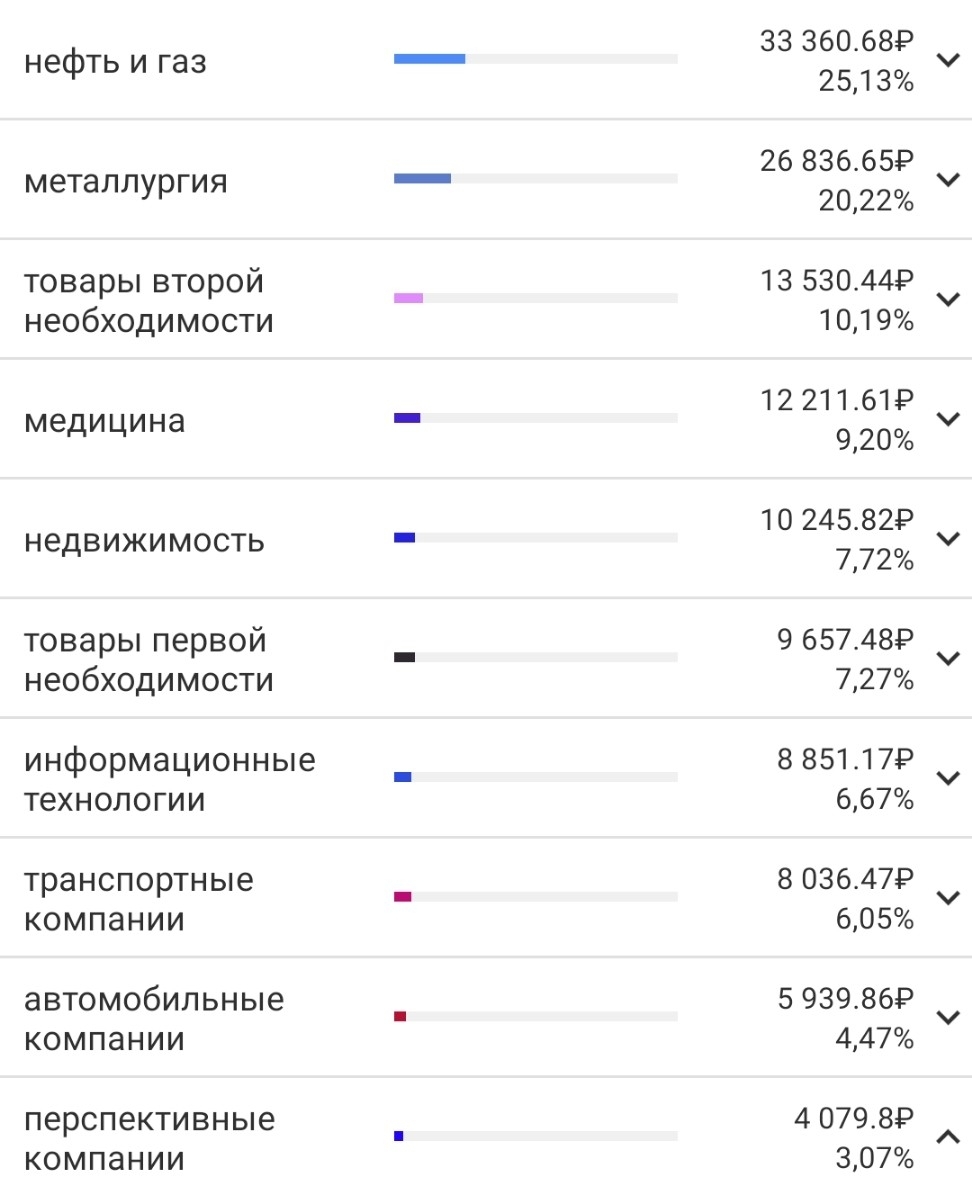Viewport: 972px width, 1188px height.
Task: Expand товары первой необходимости chevron
Action: [948, 658]
